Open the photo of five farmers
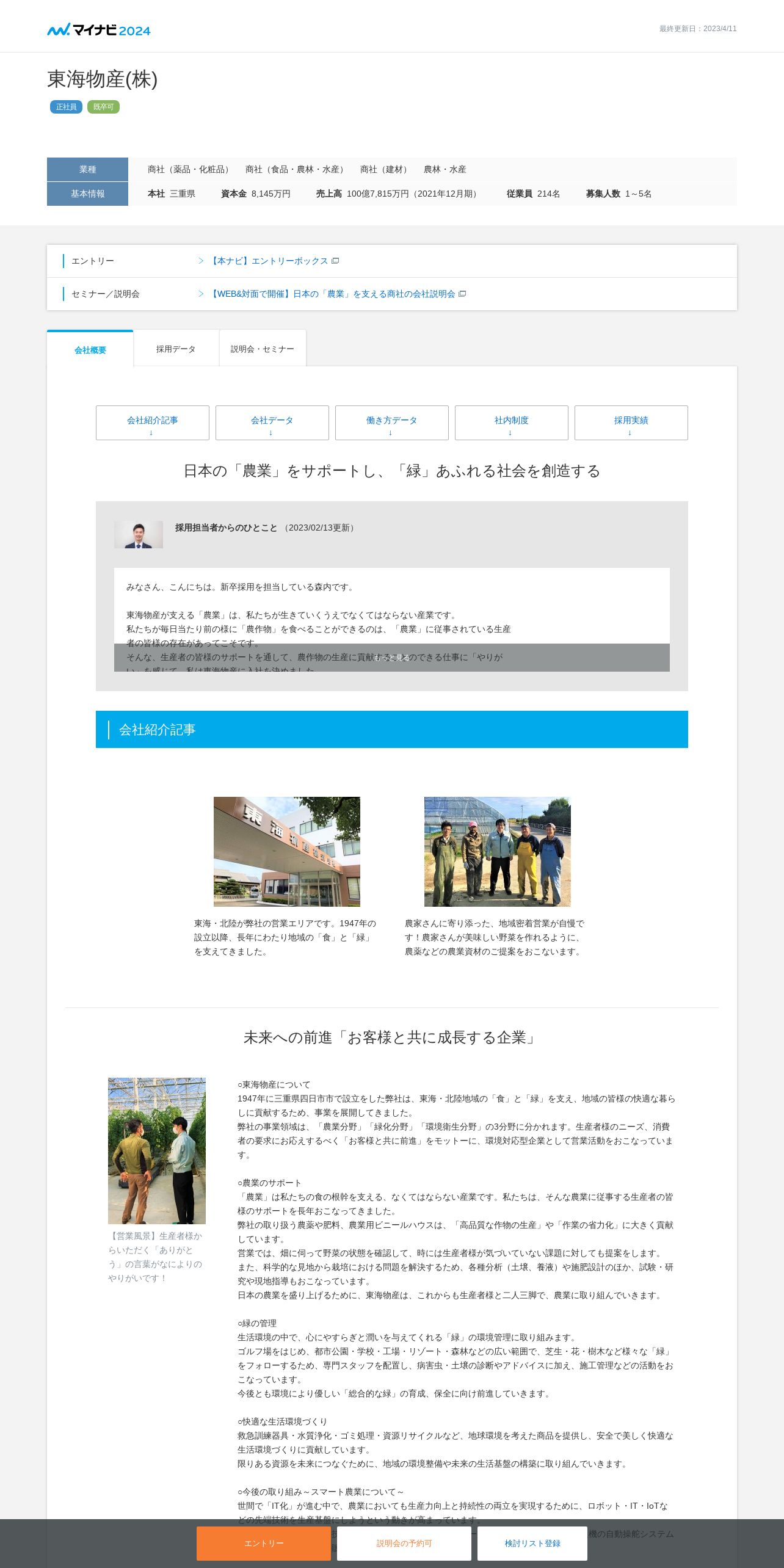This screenshot has width=784, height=1568. point(498,851)
